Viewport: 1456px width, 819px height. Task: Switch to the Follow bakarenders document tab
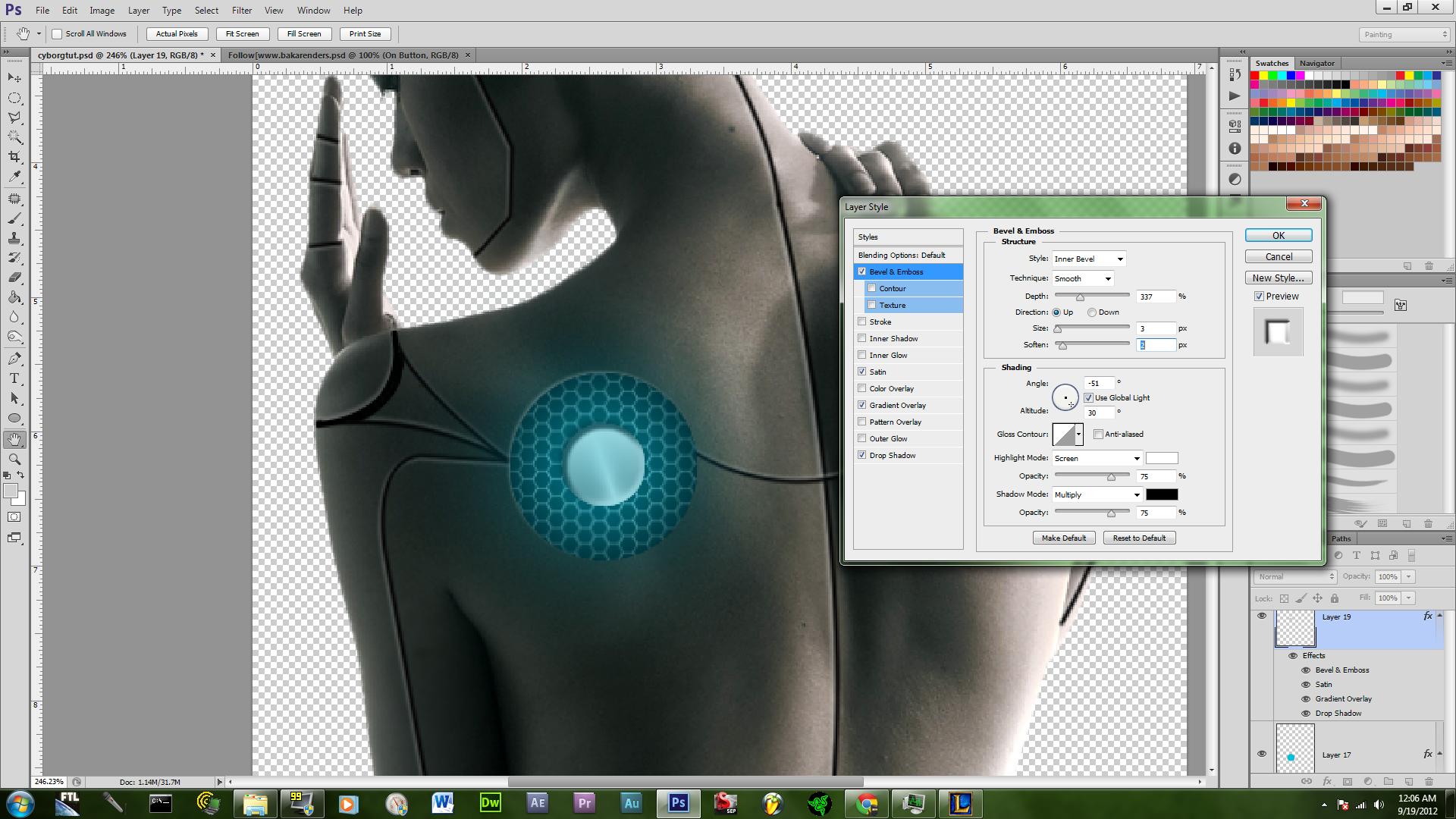click(x=344, y=55)
